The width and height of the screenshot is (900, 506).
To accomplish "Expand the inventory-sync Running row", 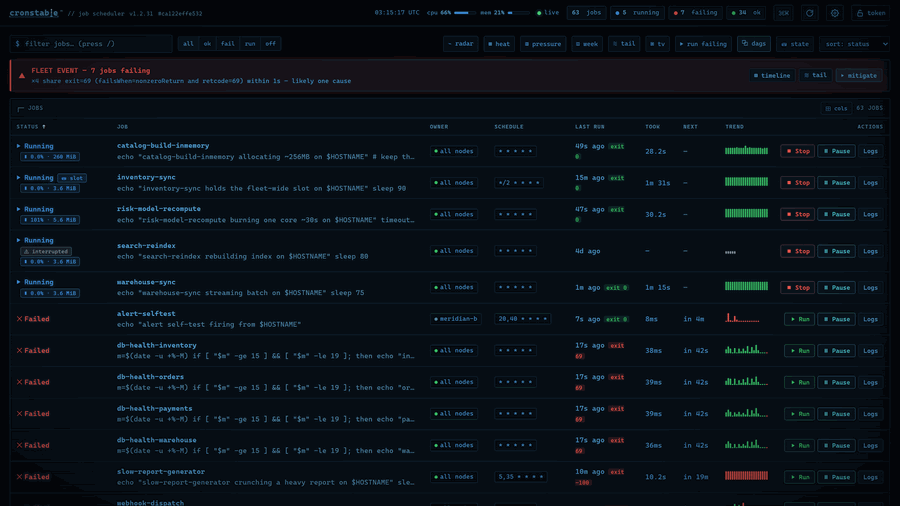I will [x=18, y=177].
